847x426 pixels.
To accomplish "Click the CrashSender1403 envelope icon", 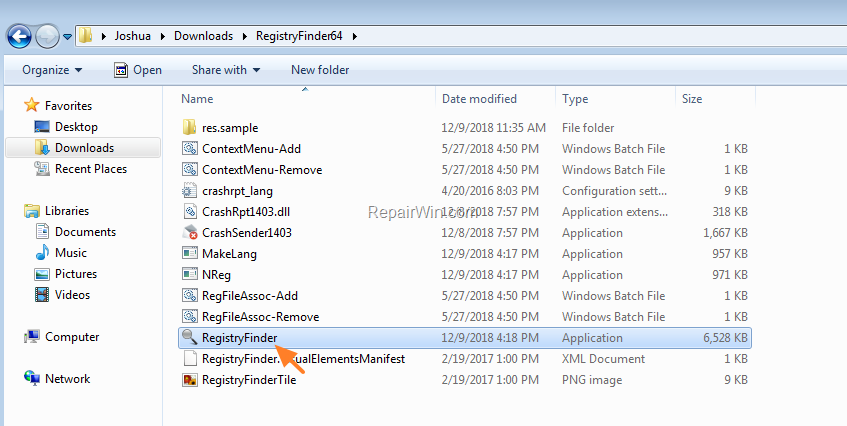I will [x=190, y=233].
